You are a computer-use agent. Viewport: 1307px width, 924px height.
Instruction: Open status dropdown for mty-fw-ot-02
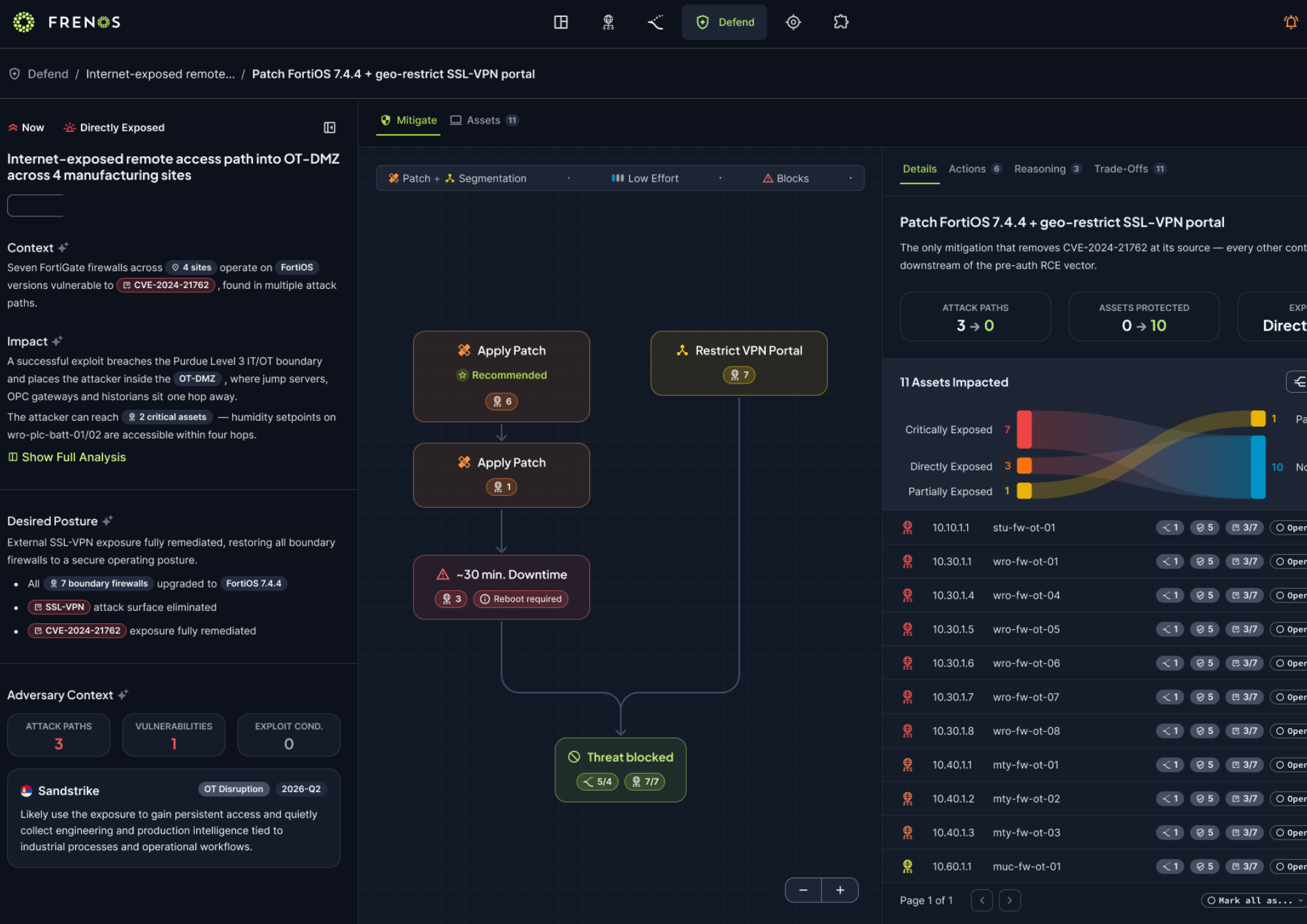point(1289,799)
